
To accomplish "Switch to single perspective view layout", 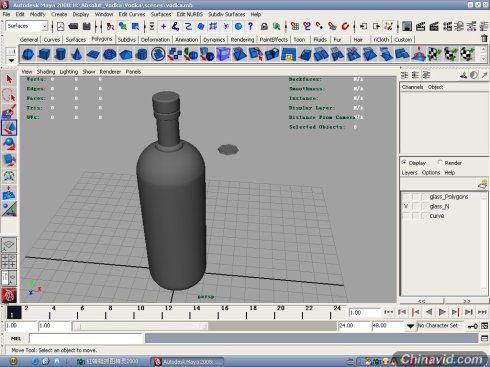I will coord(9,245).
